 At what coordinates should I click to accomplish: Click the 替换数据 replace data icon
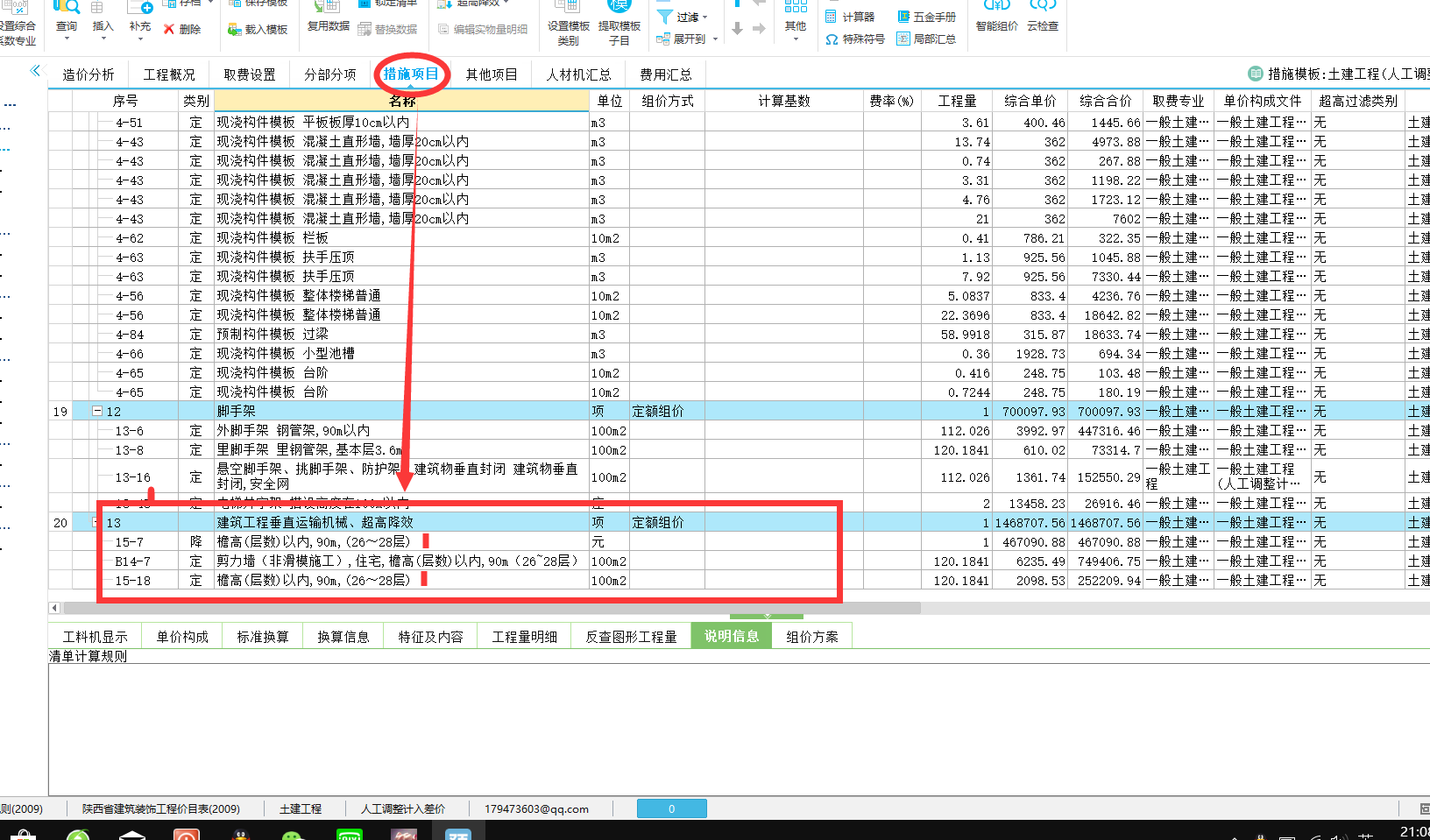coord(365,29)
